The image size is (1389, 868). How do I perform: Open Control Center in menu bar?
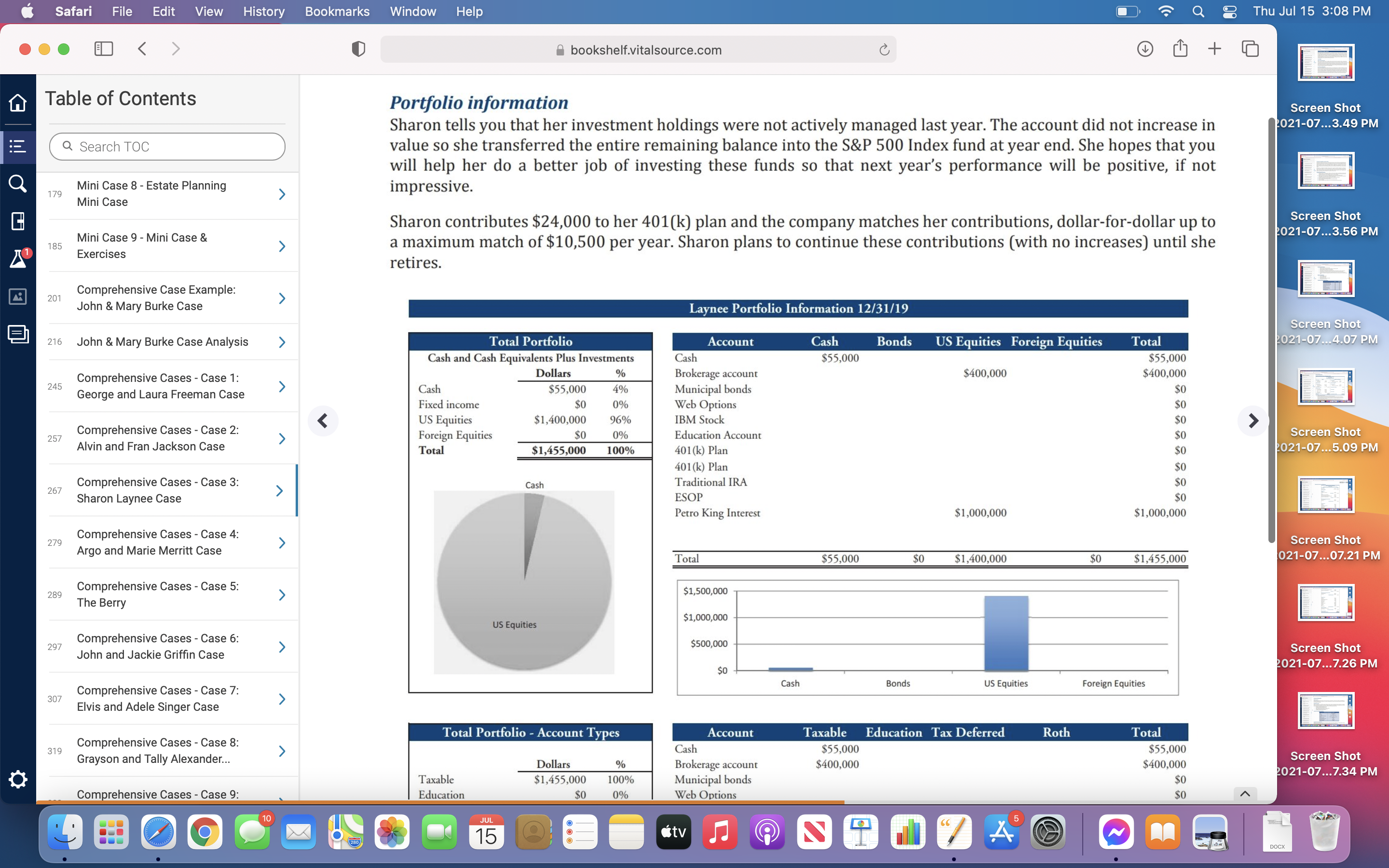(1229, 12)
